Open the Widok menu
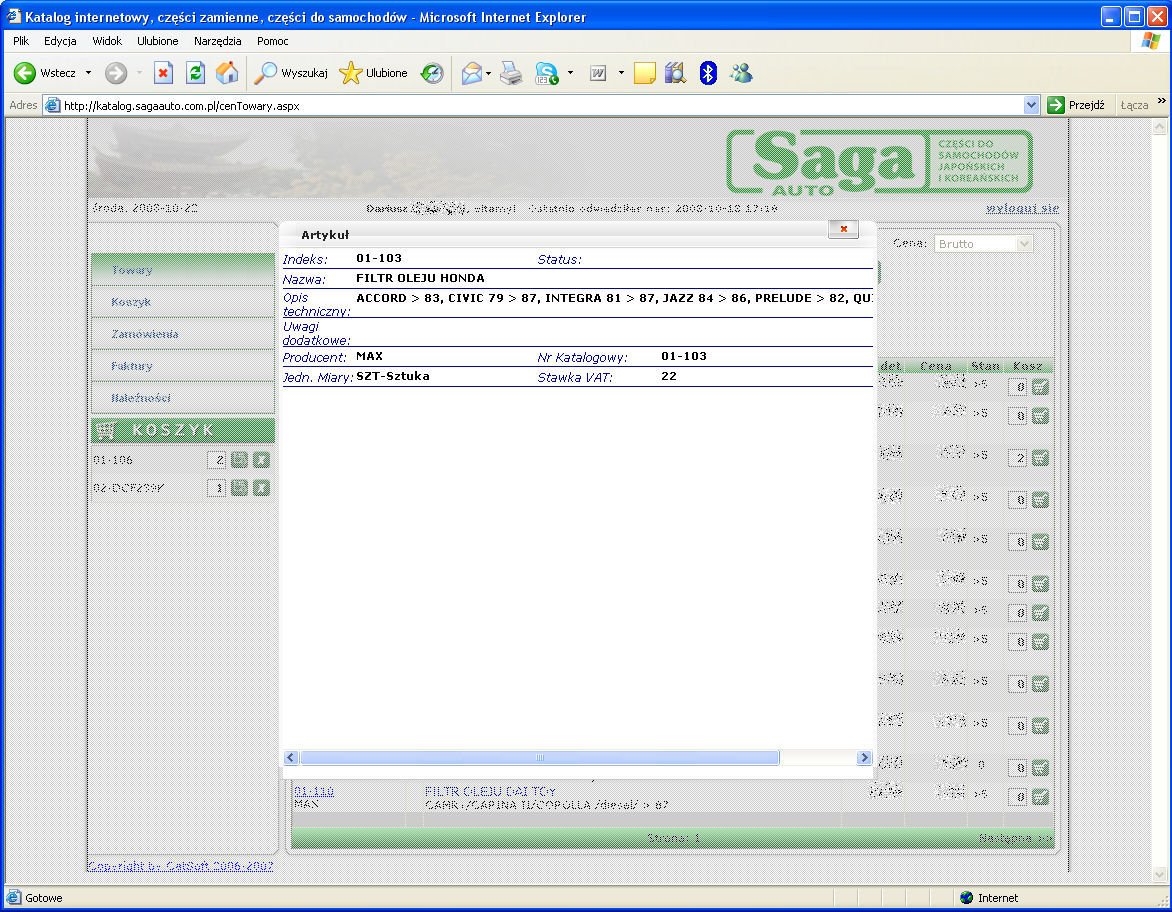Image resolution: width=1172 pixels, height=912 pixels. 107,41
